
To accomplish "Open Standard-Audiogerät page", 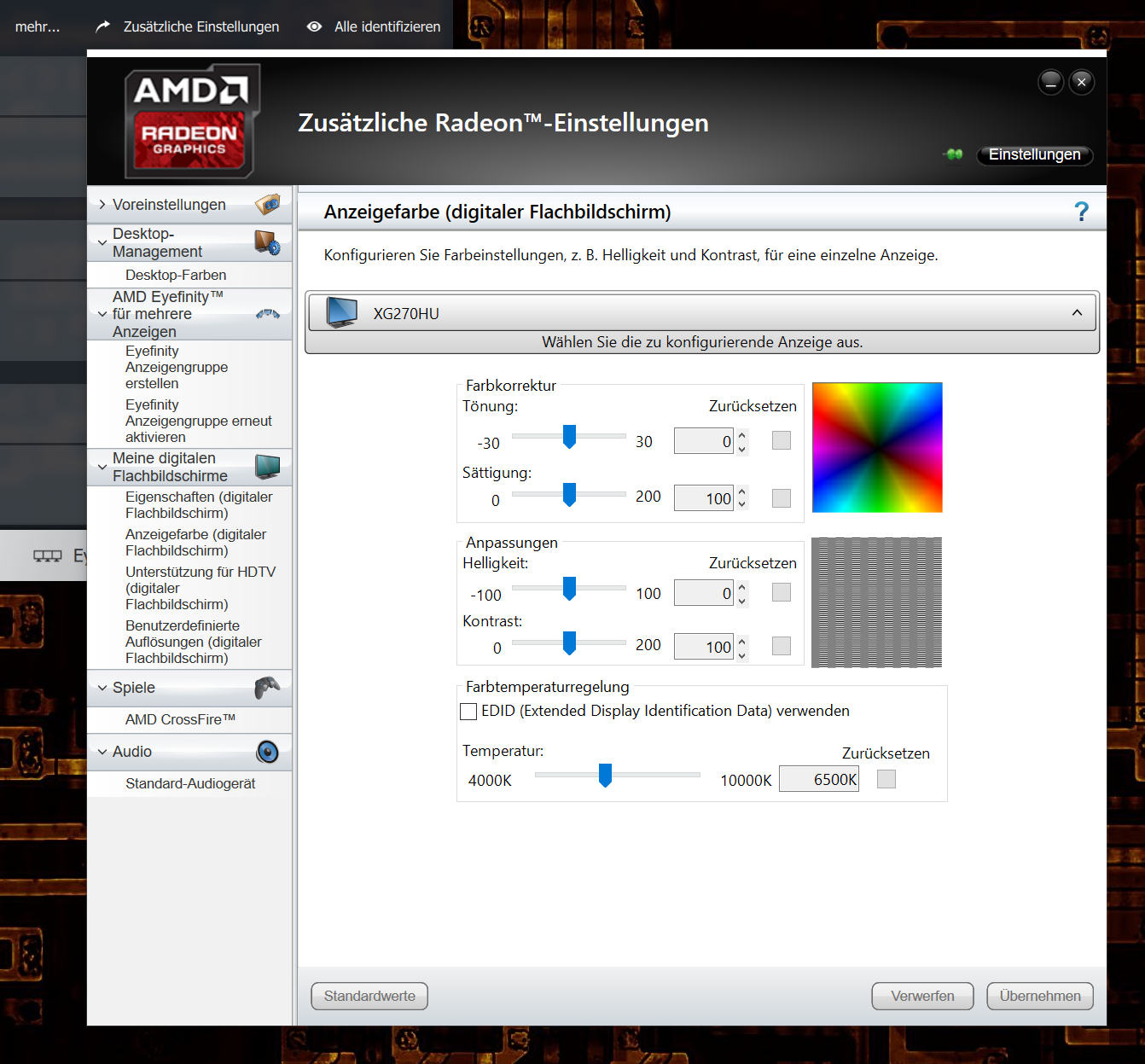I will pos(190,783).
